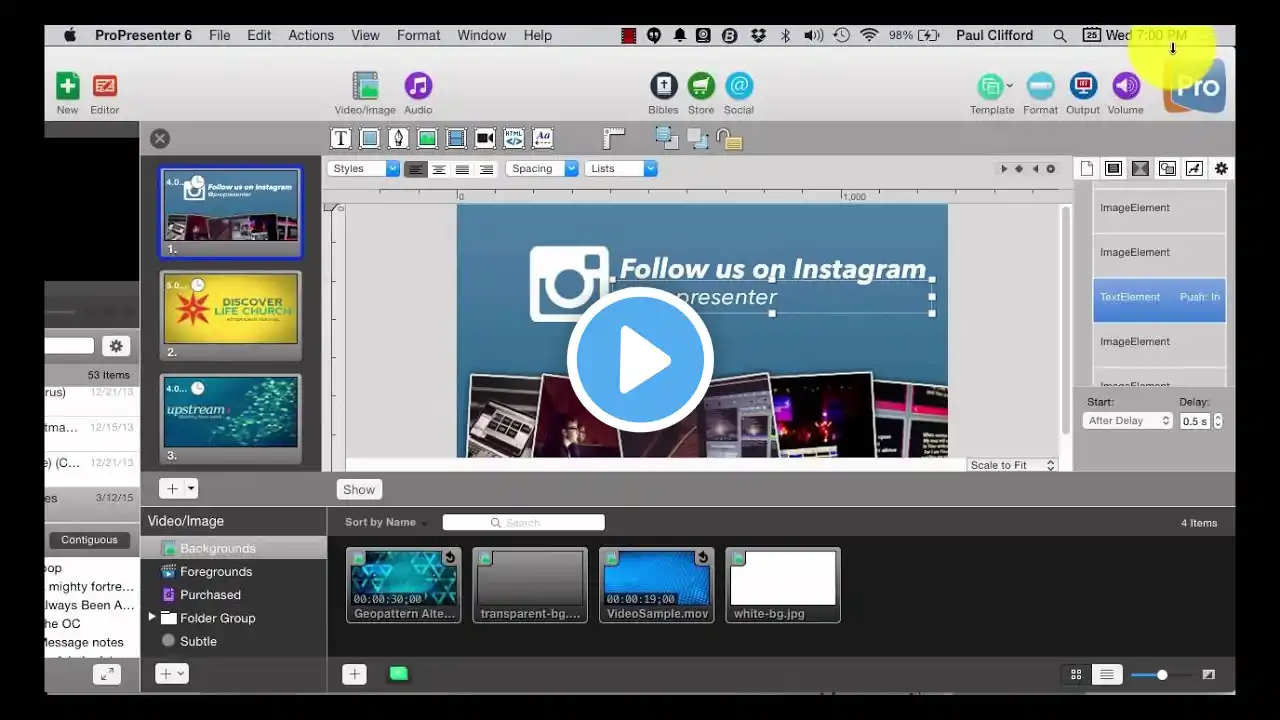The image size is (1280, 720).
Task: Open macOS Spotlight search icon
Action: [x=1060, y=35]
